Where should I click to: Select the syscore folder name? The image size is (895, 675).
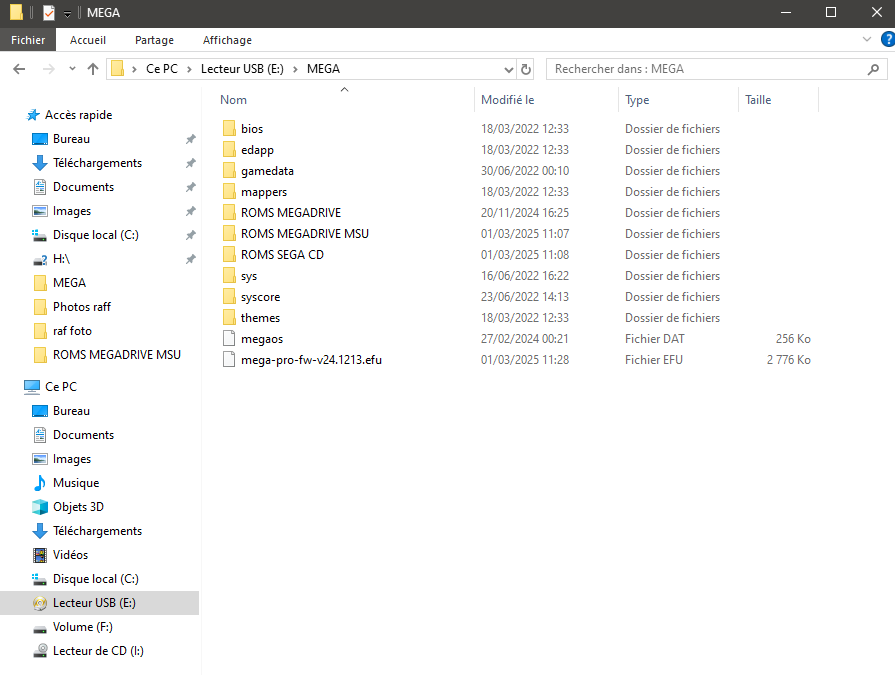260,297
